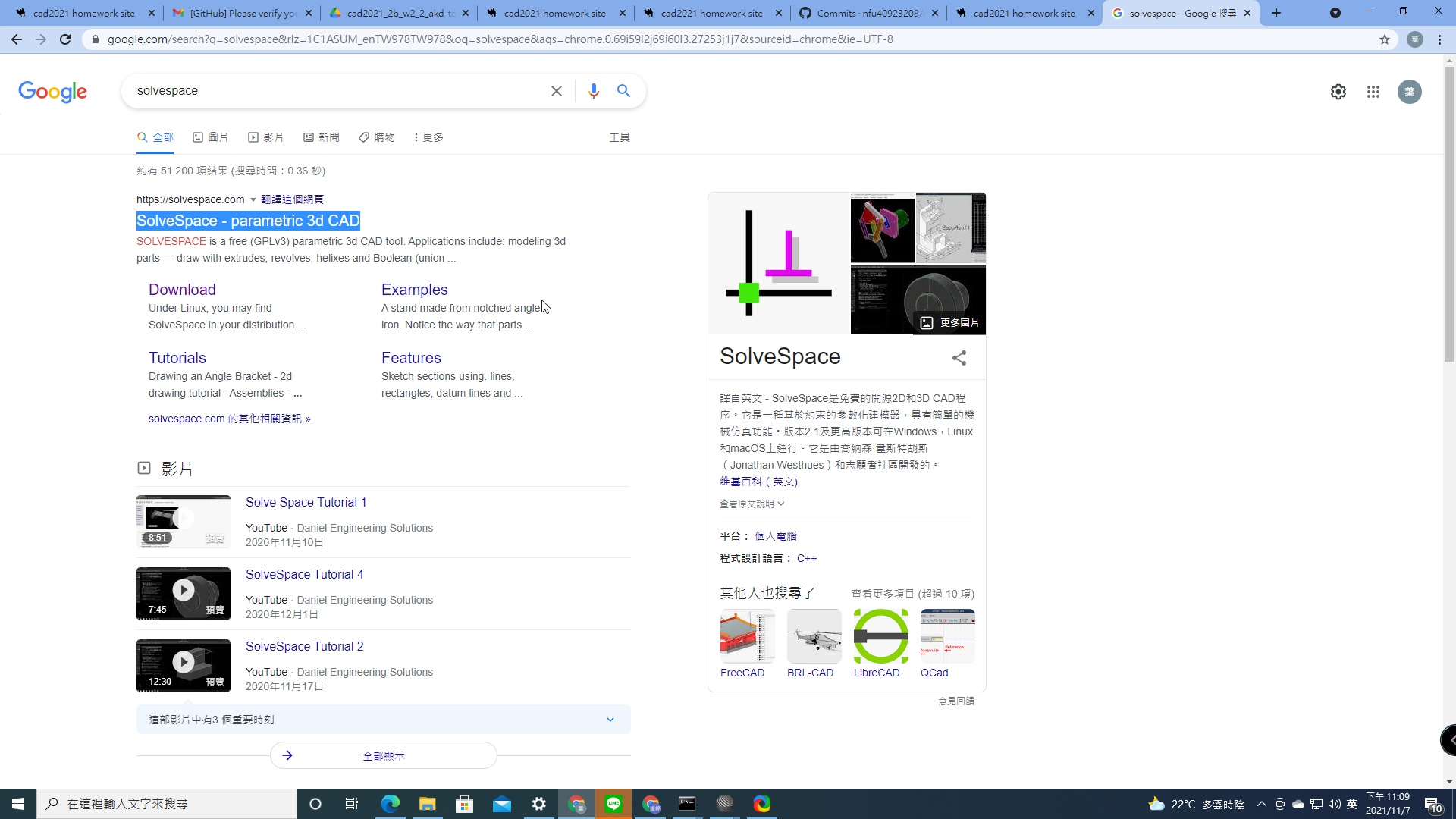This screenshot has width=1456, height=819.
Task: Open the Examples sitelink
Action: click(x=414, y=290)
